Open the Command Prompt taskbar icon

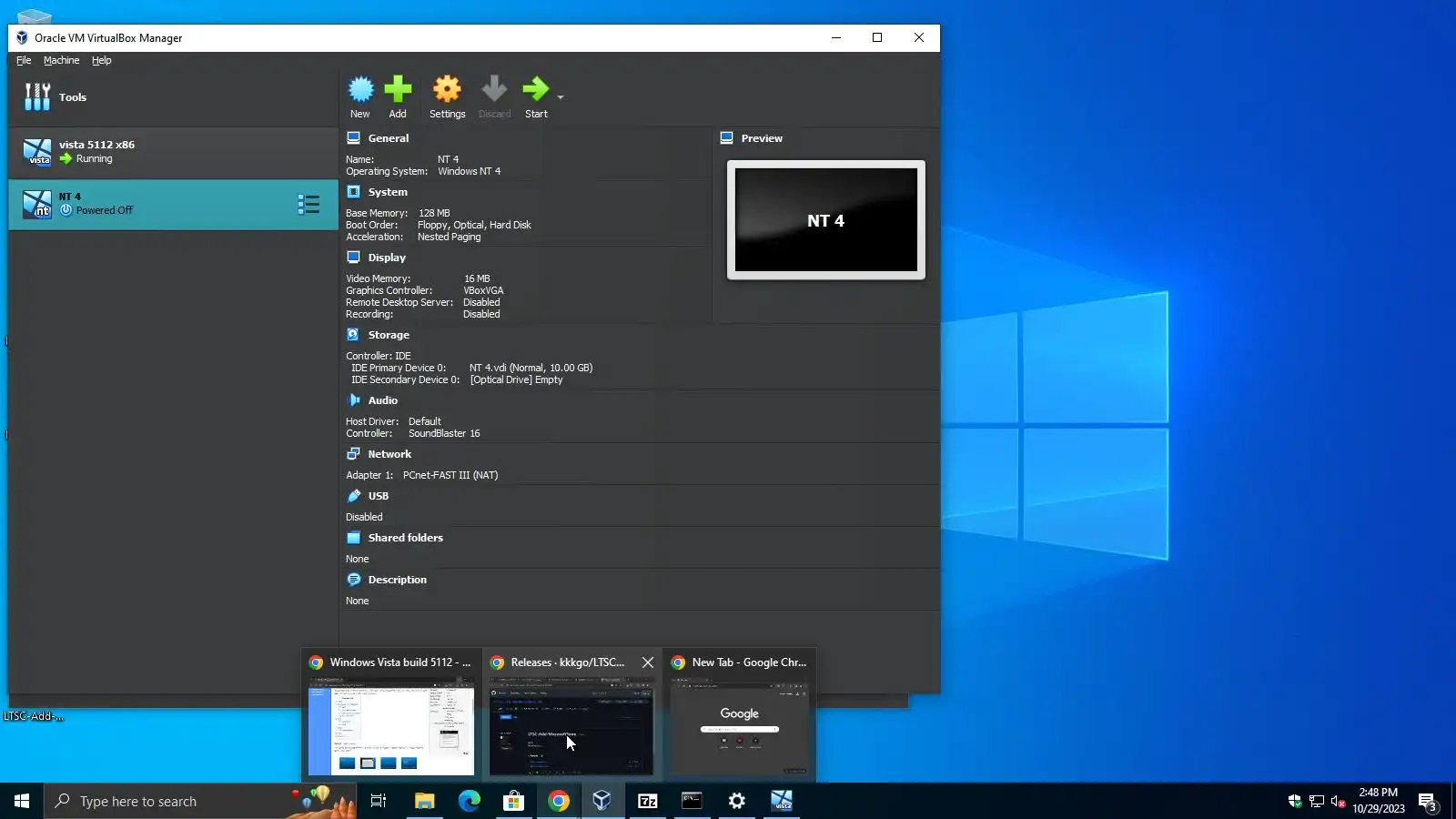point(692,801)
